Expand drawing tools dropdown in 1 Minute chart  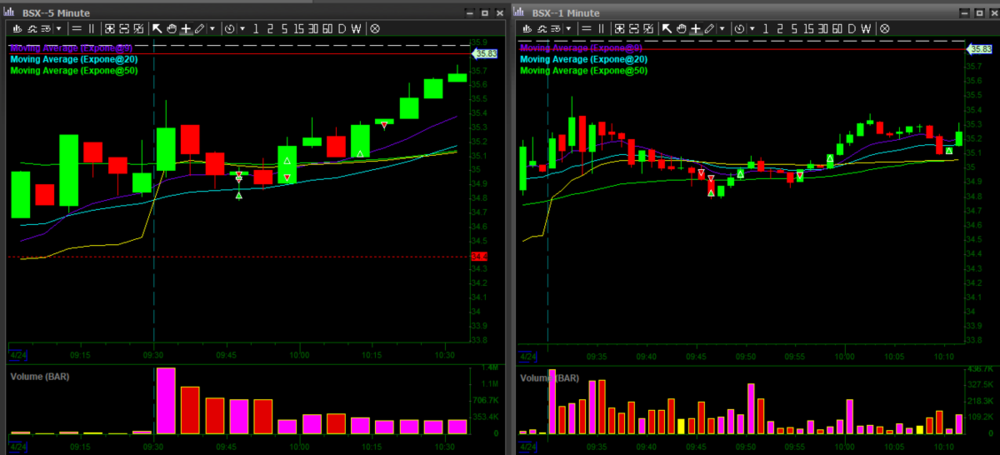tap(723, 29)
